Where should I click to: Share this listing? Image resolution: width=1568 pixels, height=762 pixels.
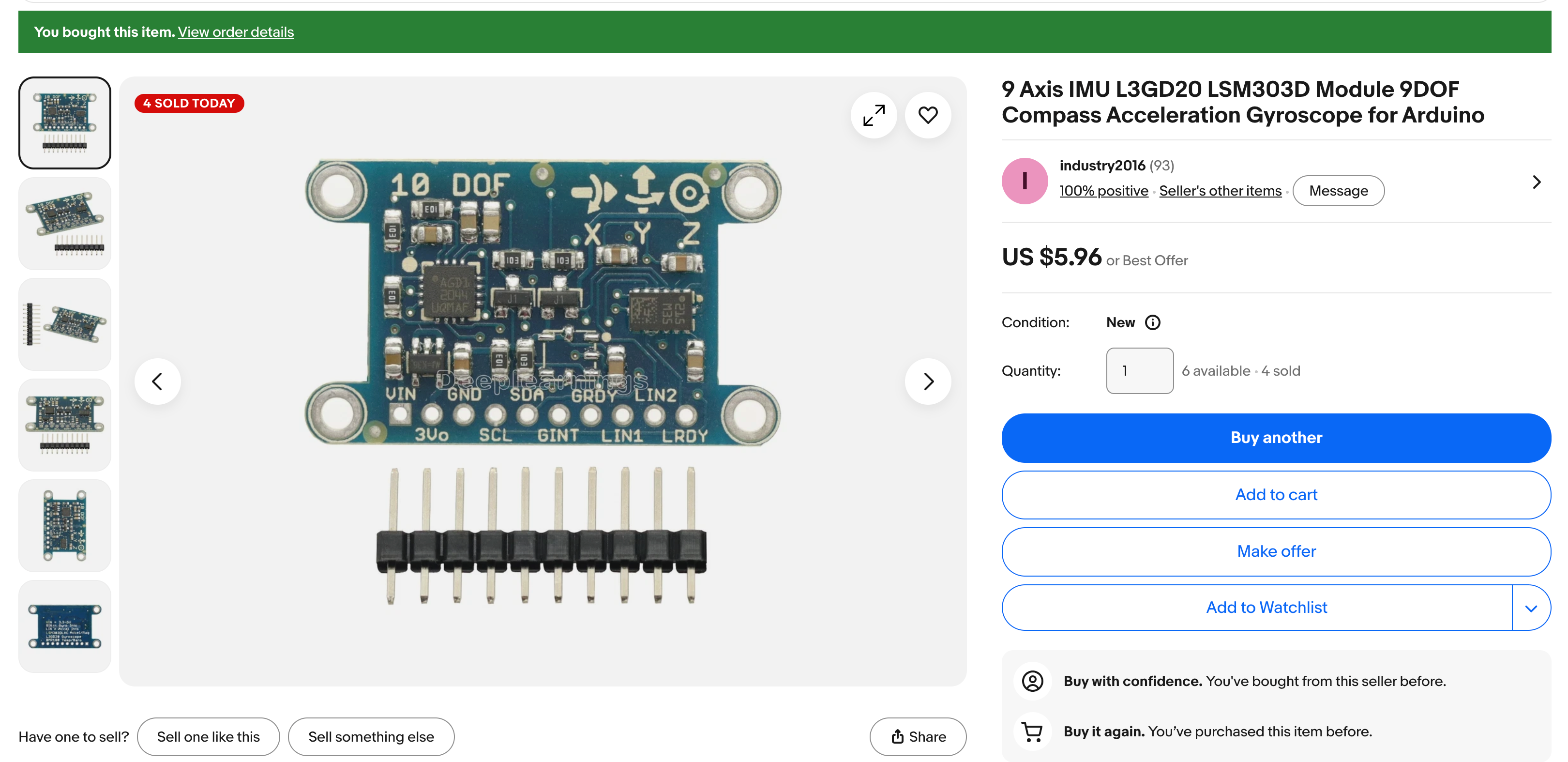(918, 736)
